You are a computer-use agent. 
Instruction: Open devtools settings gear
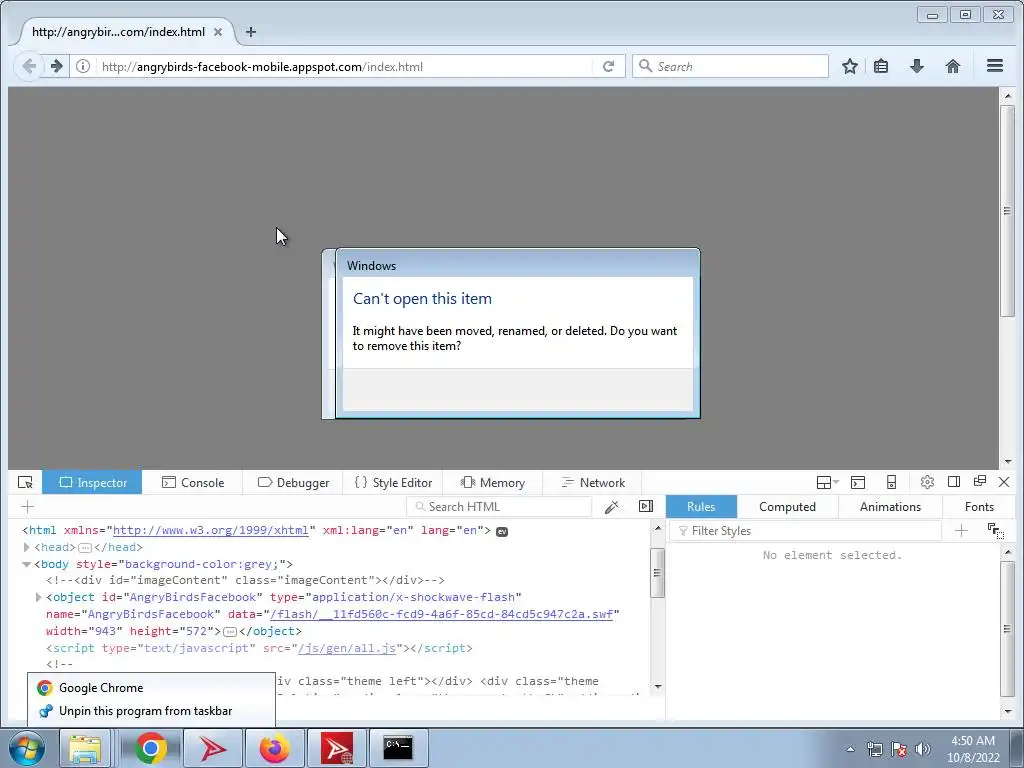point(927,483)
